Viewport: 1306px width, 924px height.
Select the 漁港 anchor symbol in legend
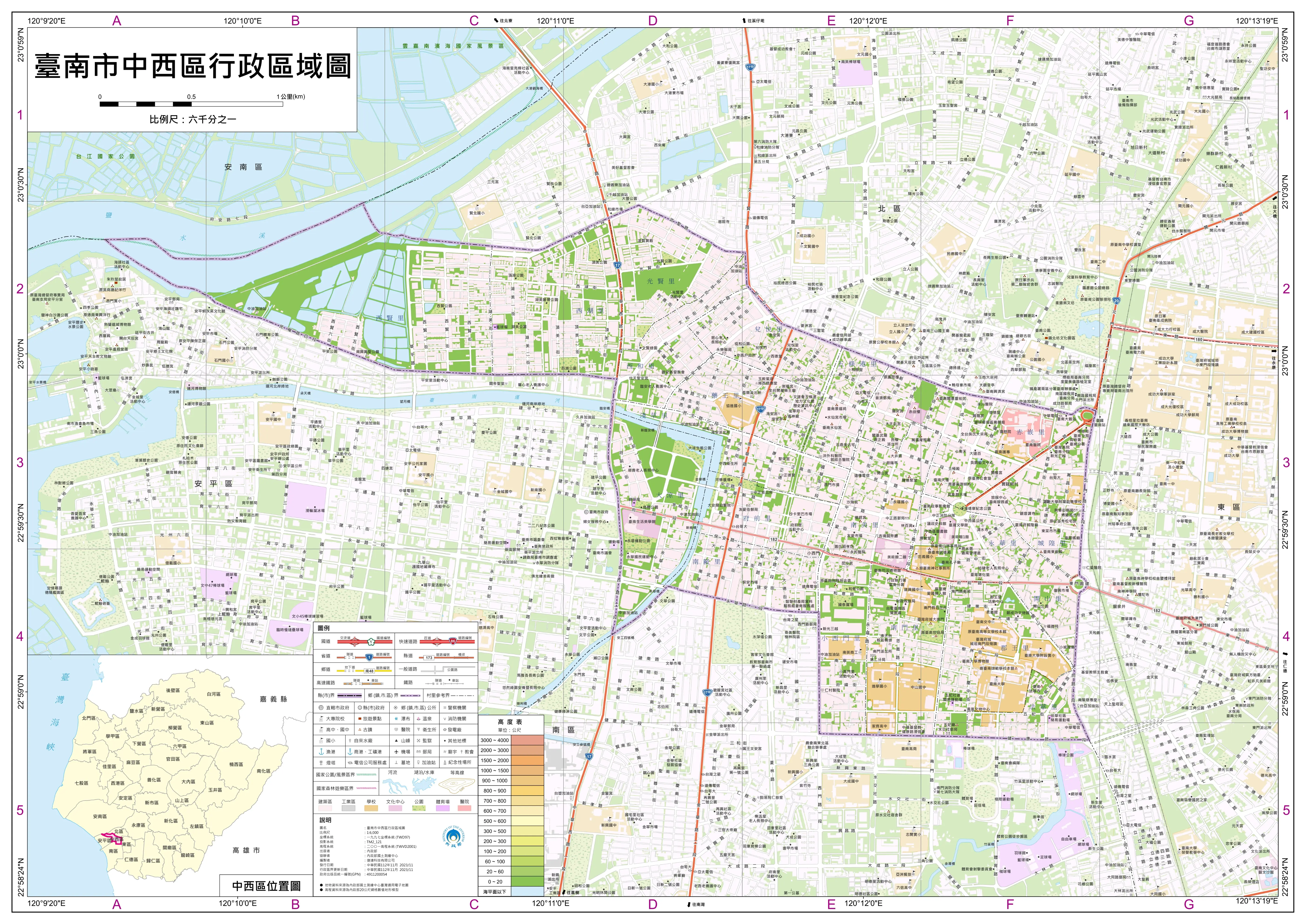[321, 752]
